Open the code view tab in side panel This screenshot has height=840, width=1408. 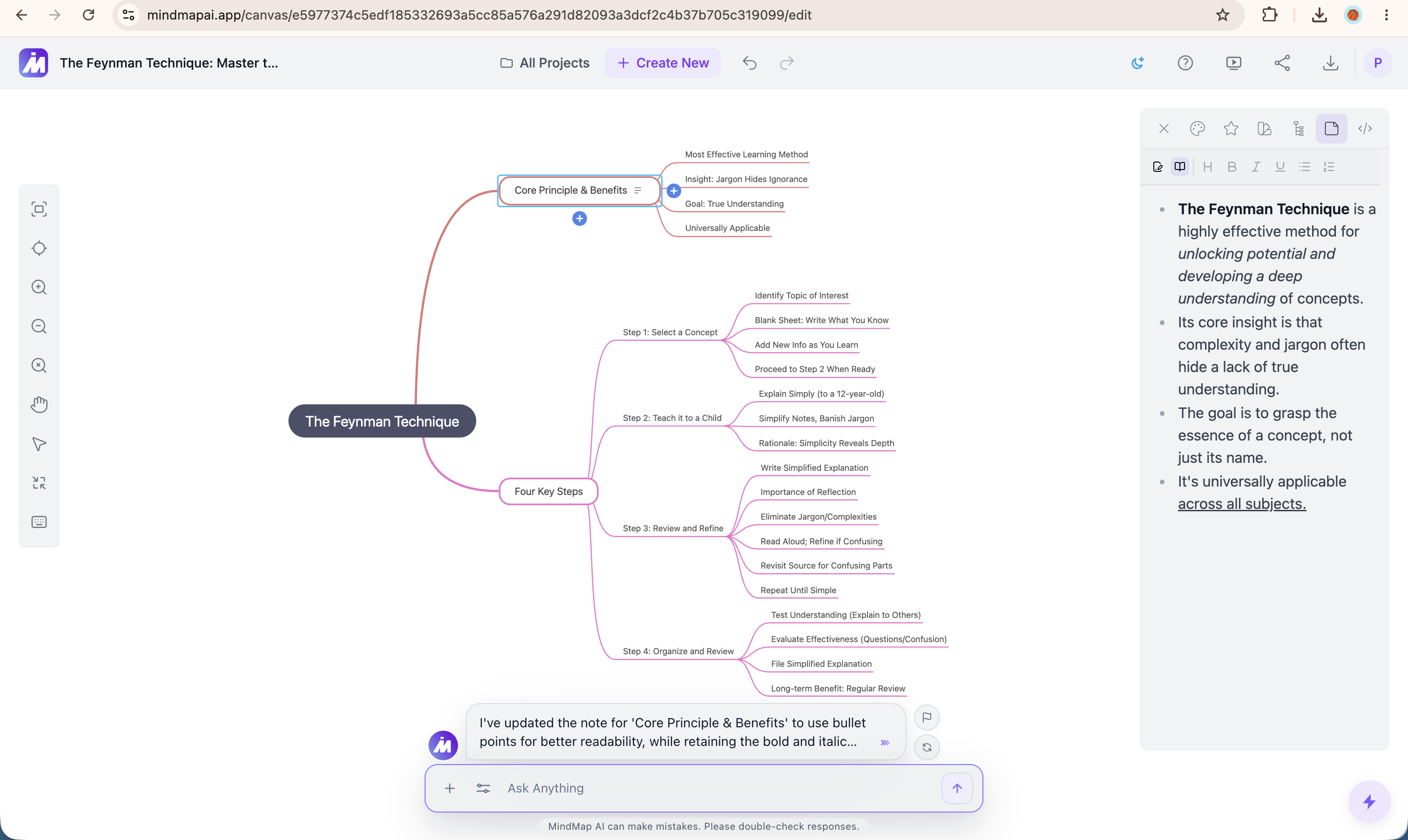pos(1365,129)
